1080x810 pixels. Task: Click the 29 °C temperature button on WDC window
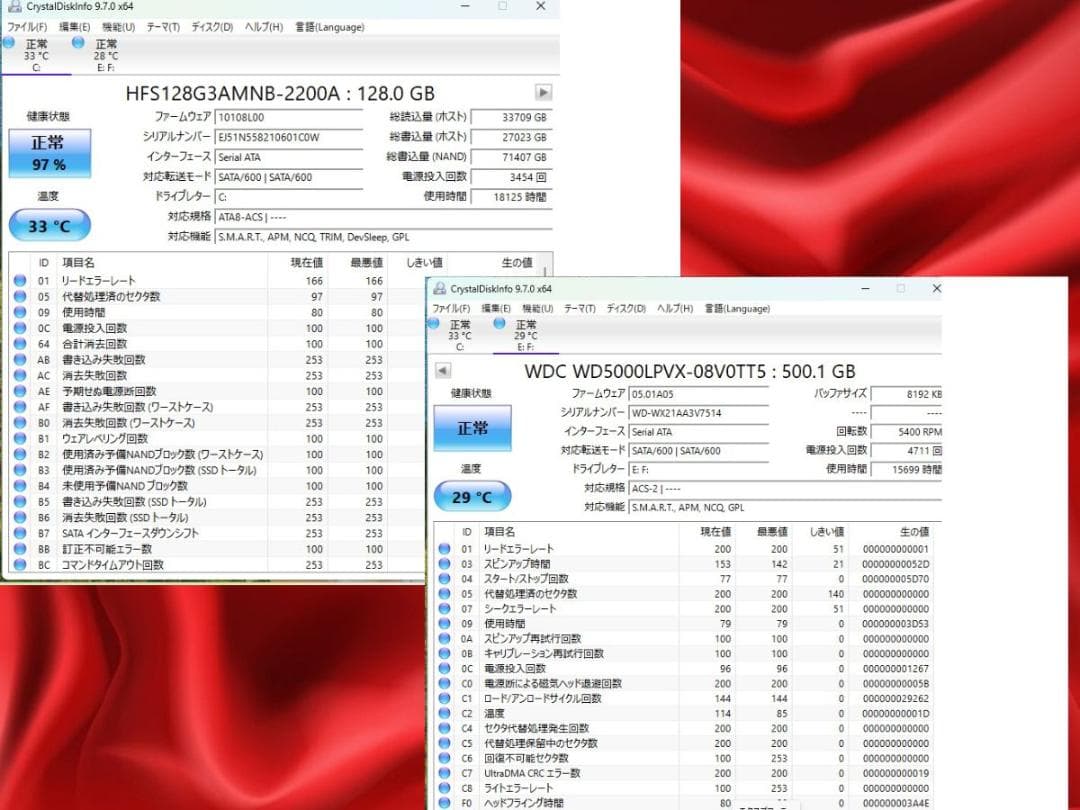click(474, 495)
